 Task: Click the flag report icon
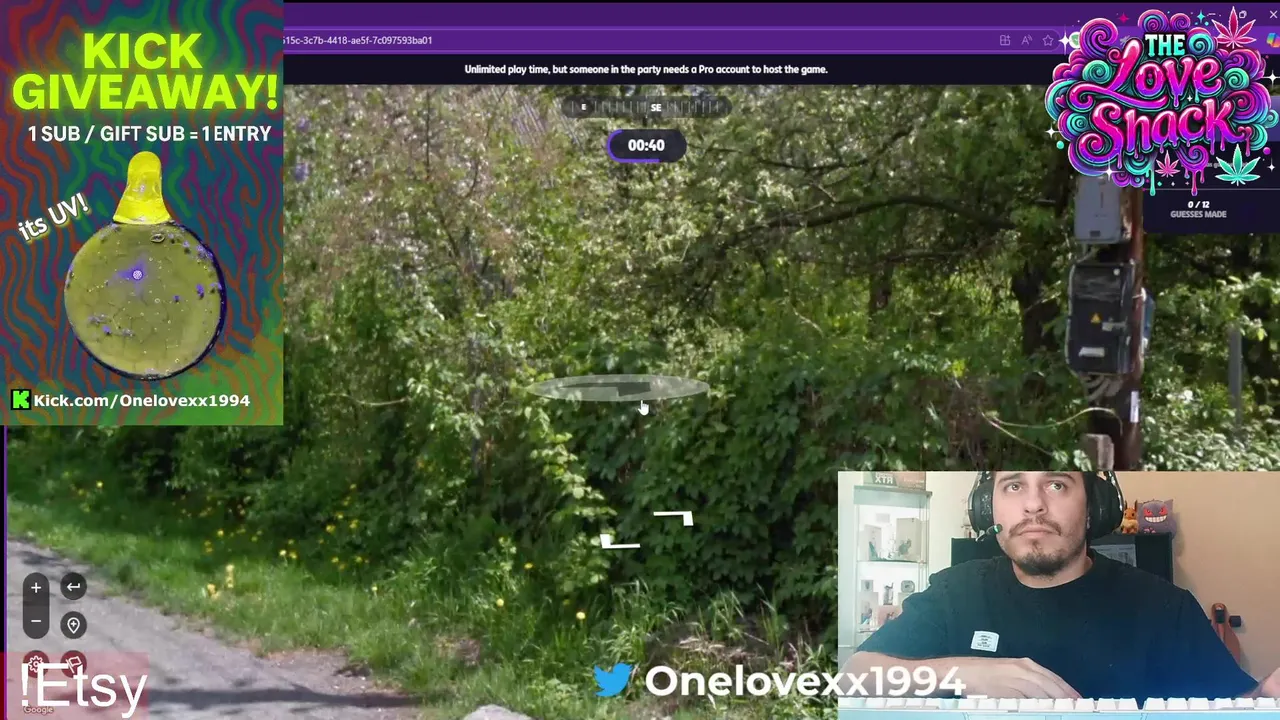(73, 664)
